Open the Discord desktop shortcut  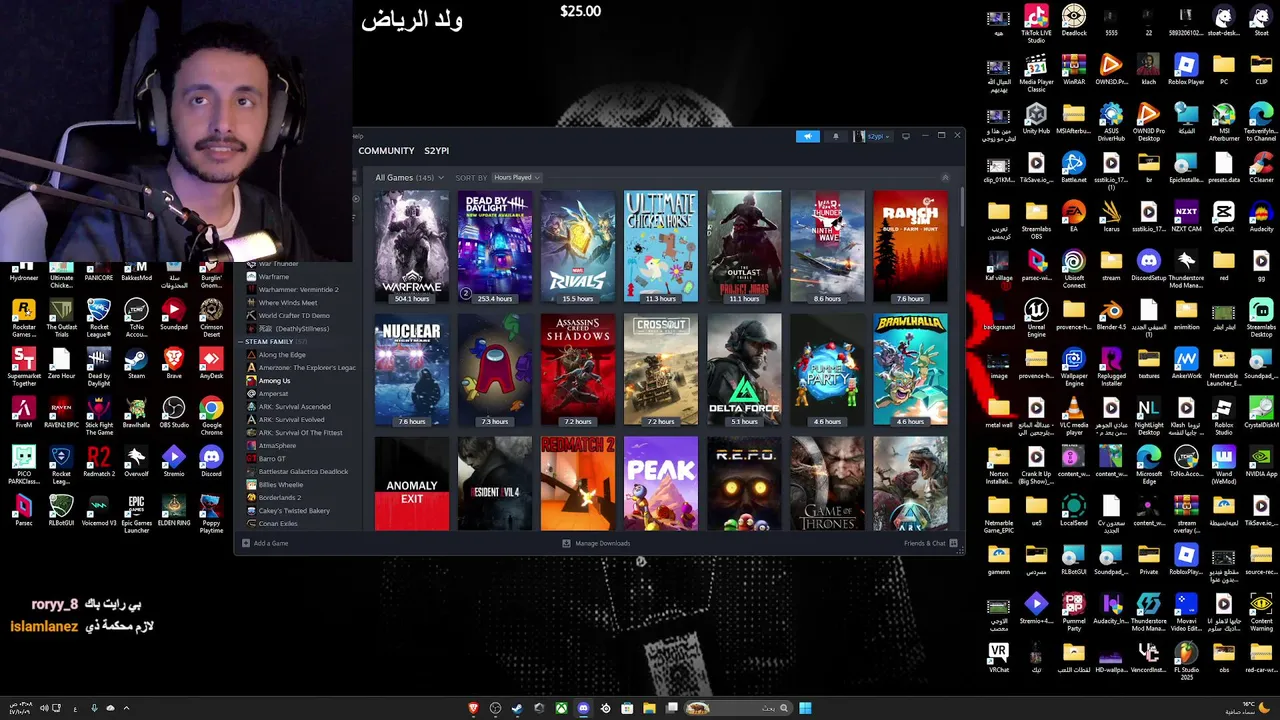coord(211,461)
